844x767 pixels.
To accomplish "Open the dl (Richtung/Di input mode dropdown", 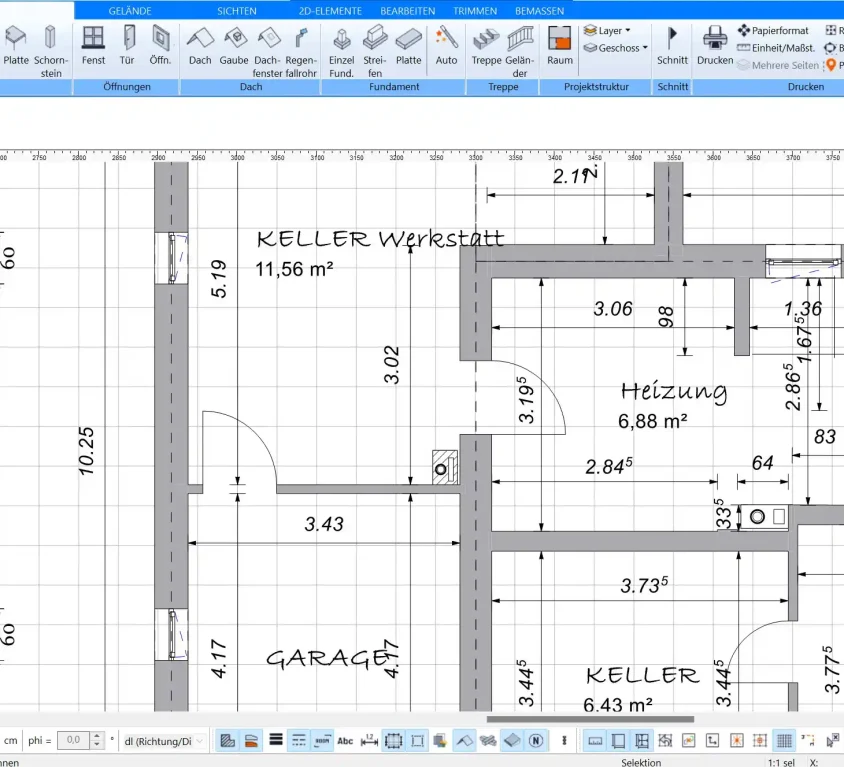I will coord(164,741).
